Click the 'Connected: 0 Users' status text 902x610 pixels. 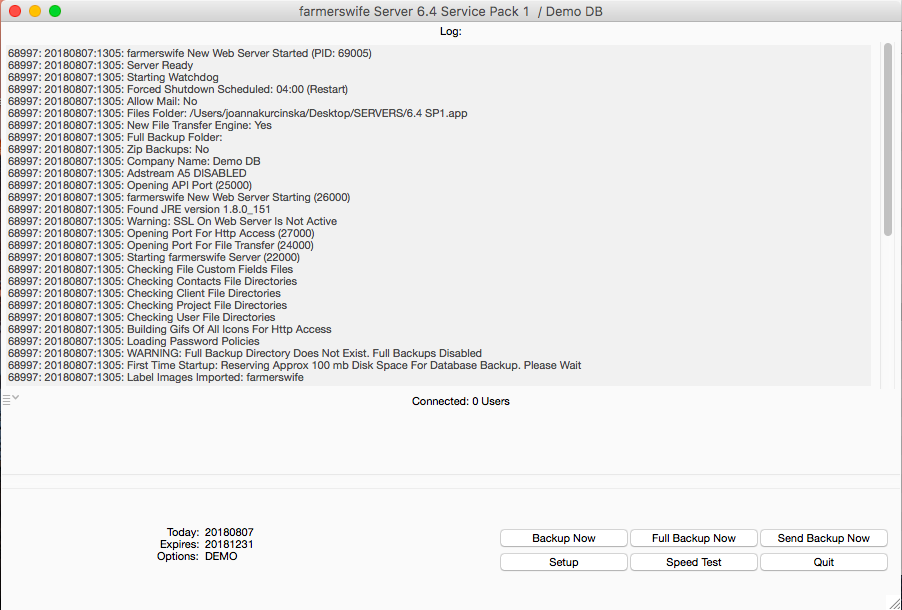(x=460, y=402)
